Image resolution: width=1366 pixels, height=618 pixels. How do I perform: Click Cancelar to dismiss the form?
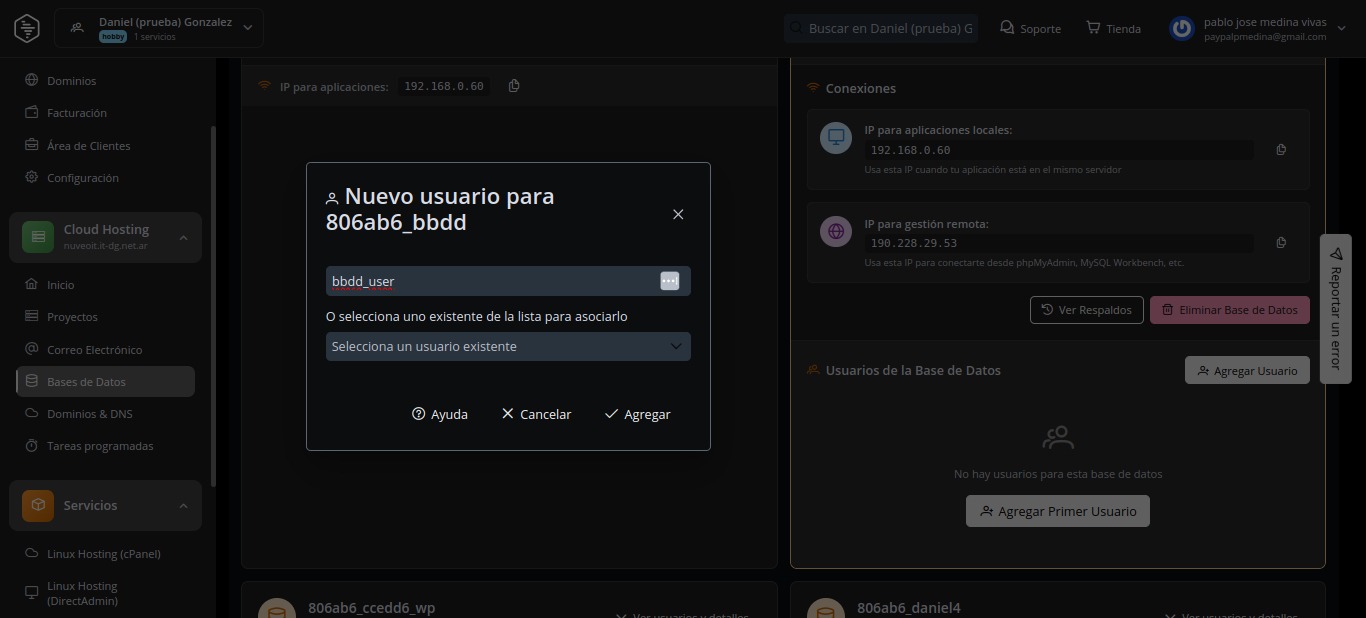tap(536, 414)
